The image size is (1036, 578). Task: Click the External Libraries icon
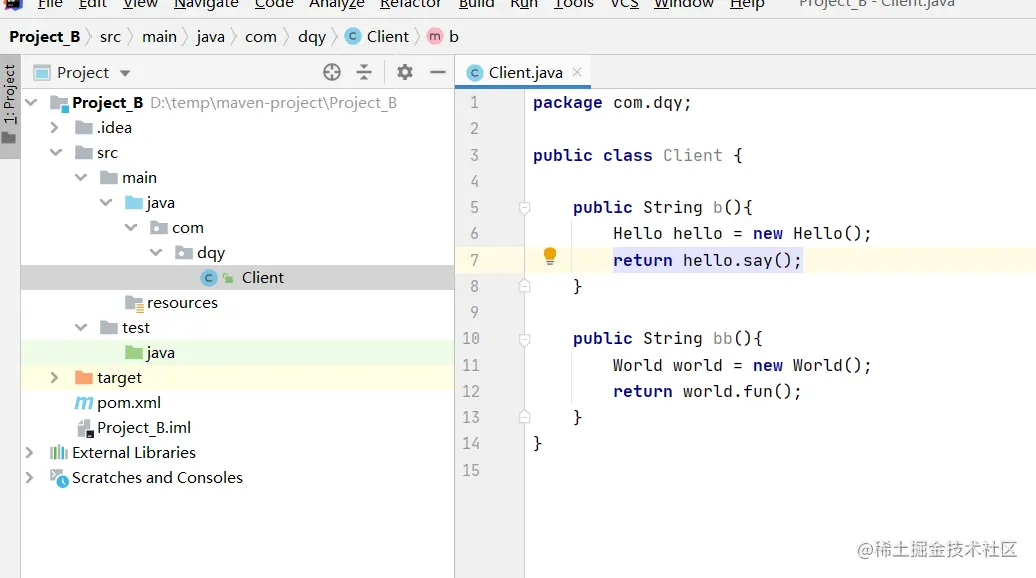(x=59, y=452)
